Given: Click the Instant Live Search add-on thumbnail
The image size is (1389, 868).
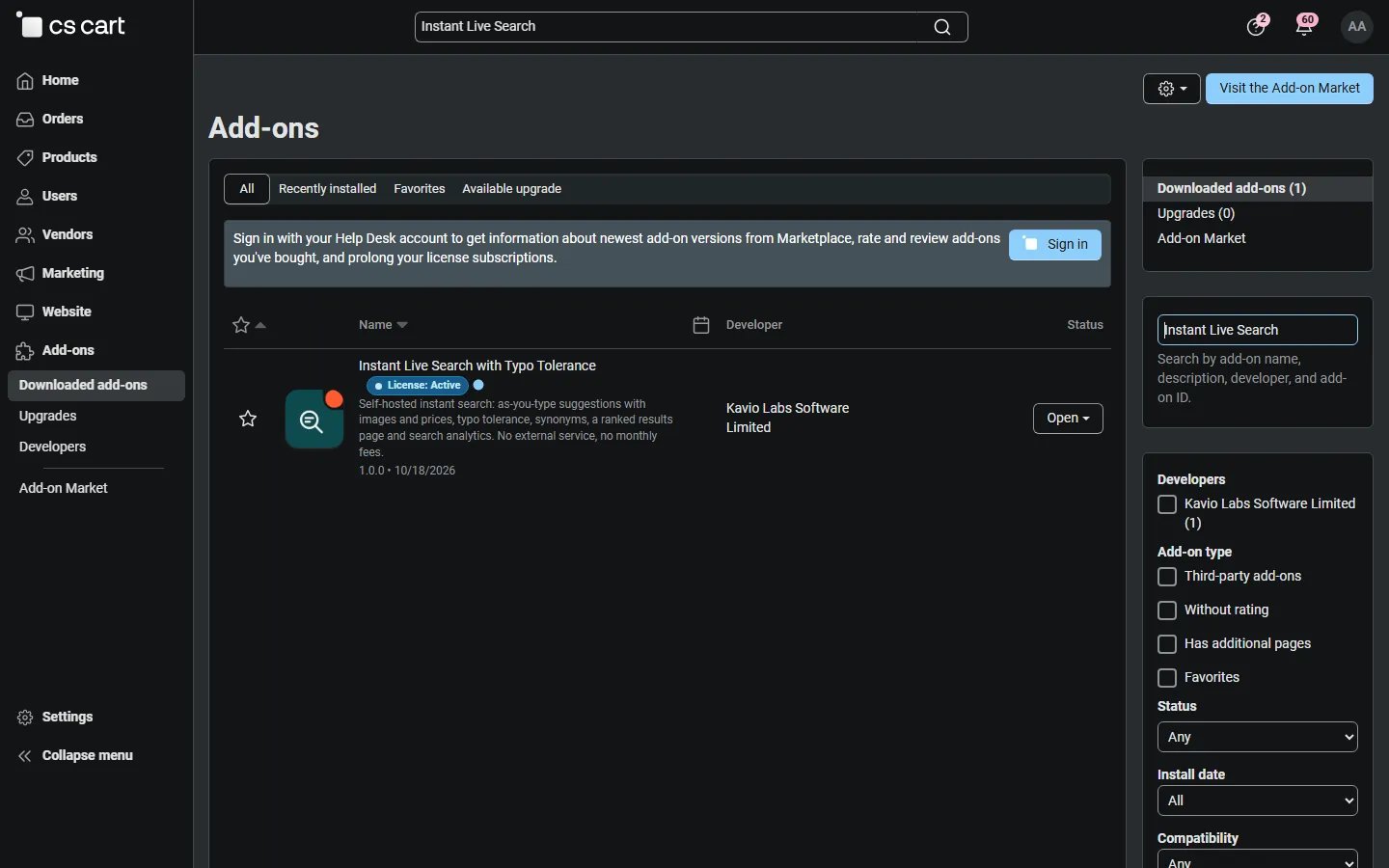Looking at the screenshot, I should [x=314, y=419].
